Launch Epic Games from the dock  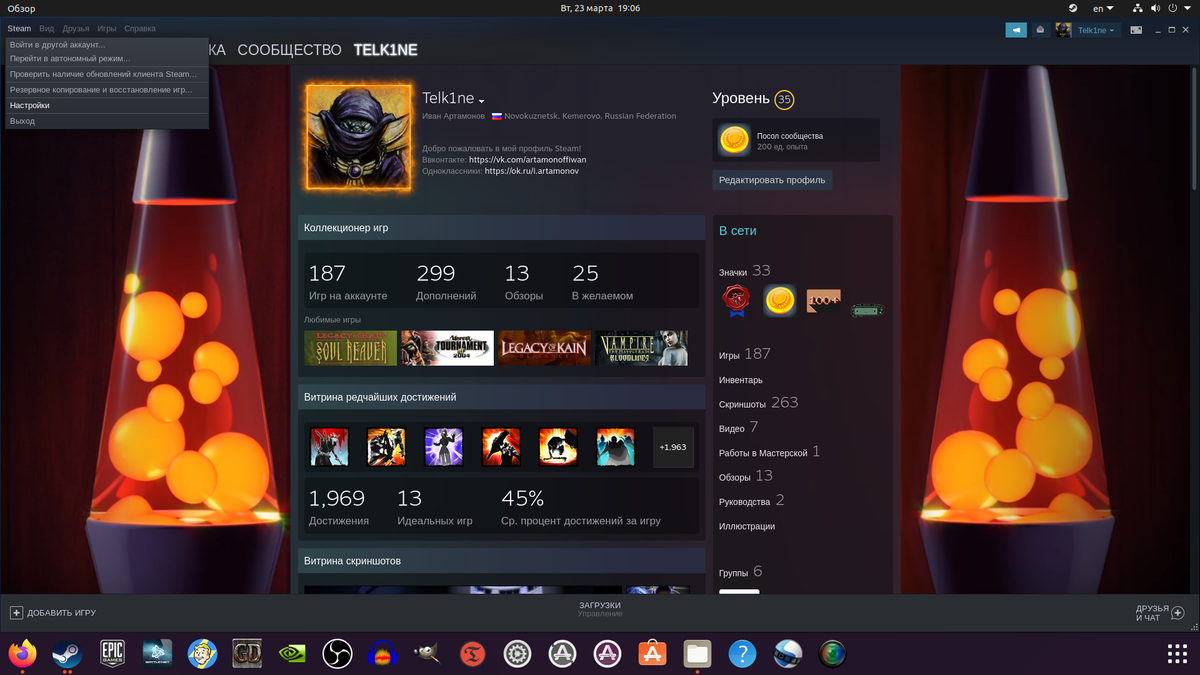pos(112,654)
